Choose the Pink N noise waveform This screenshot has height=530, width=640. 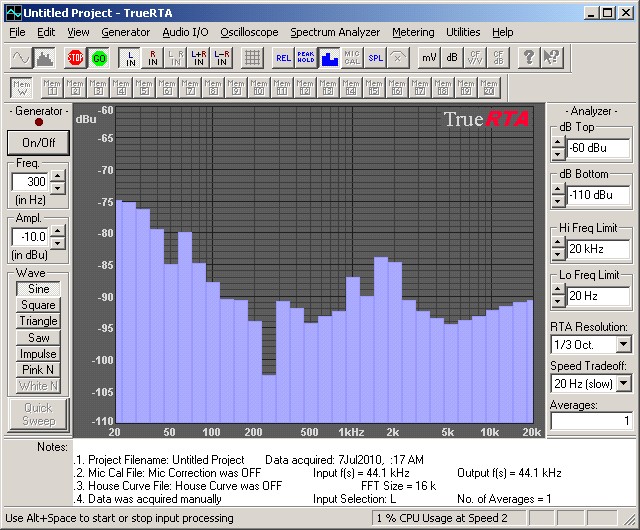point(38,370)
